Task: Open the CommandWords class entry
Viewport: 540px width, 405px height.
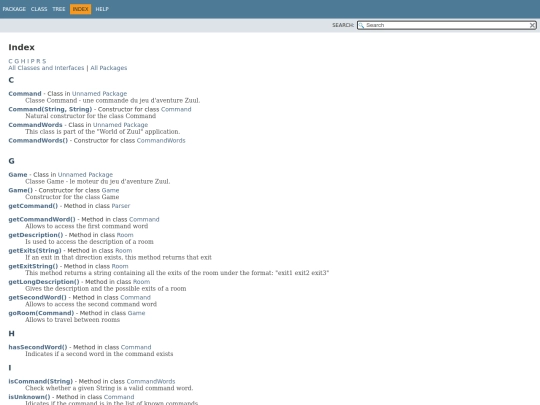Action: pyautogui.click(x=35, y=125)
